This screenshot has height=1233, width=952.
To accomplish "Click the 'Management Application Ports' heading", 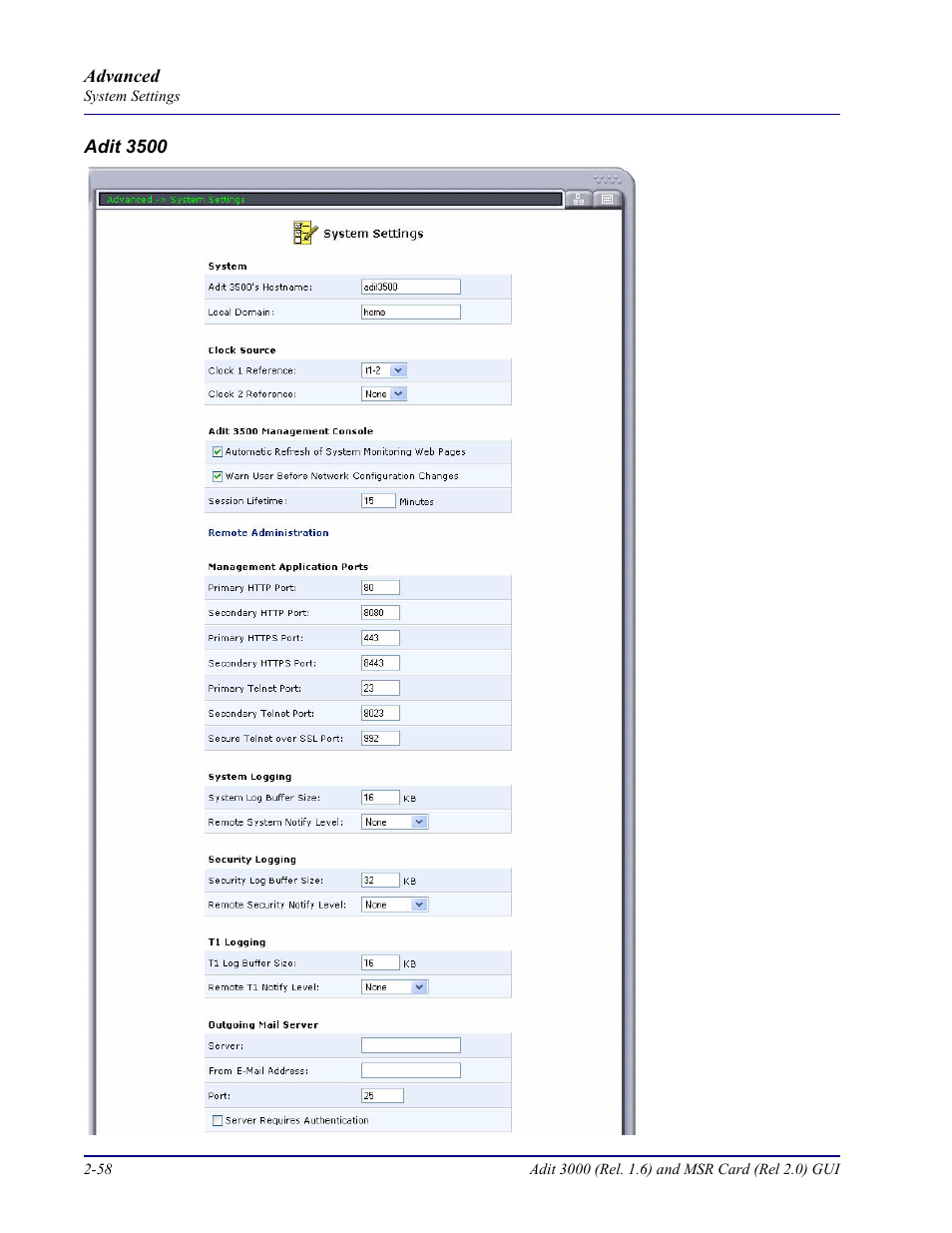I will coord(287,567).
